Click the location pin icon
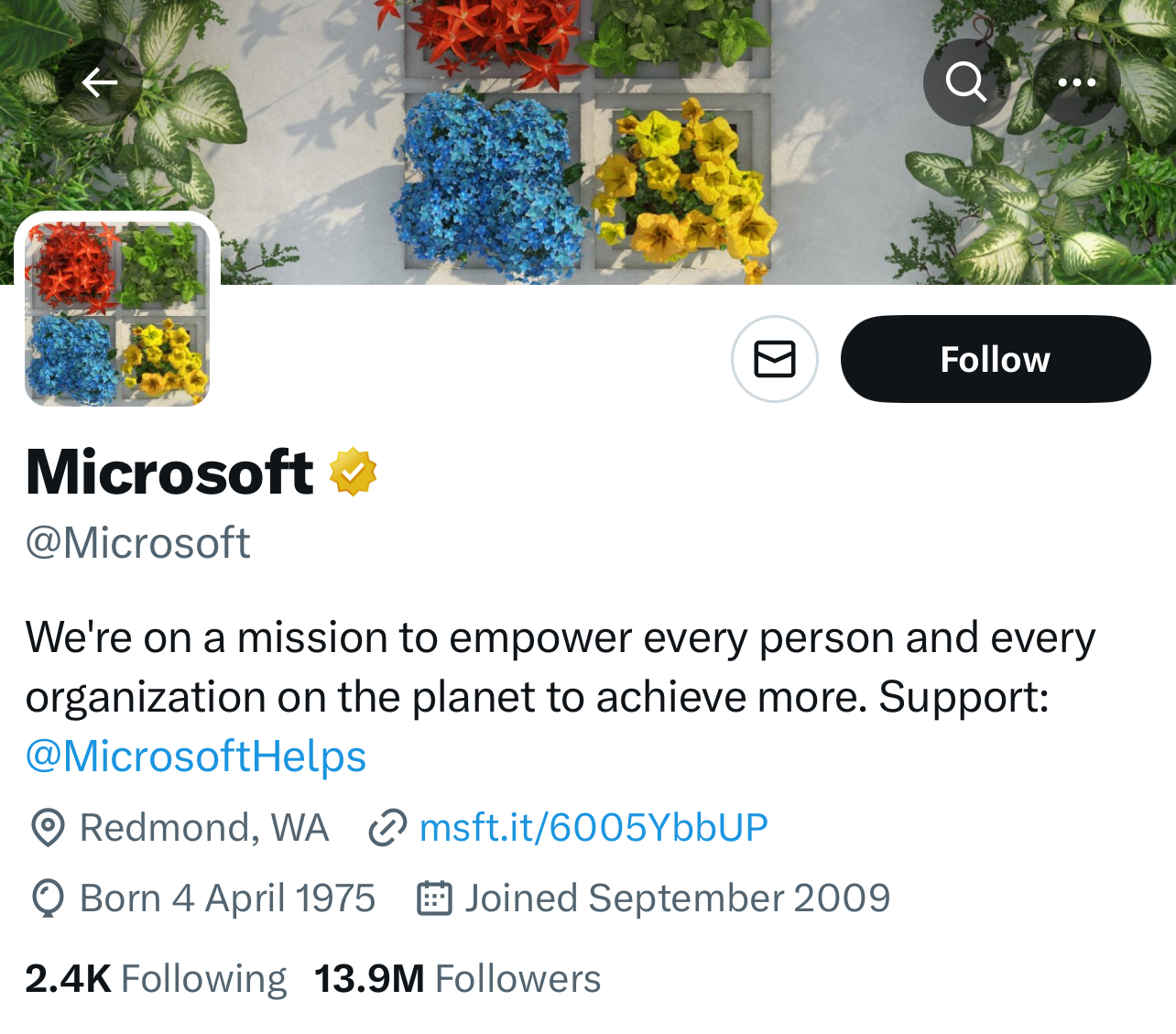This screenshot has height=1034, width=1176. 48,828
